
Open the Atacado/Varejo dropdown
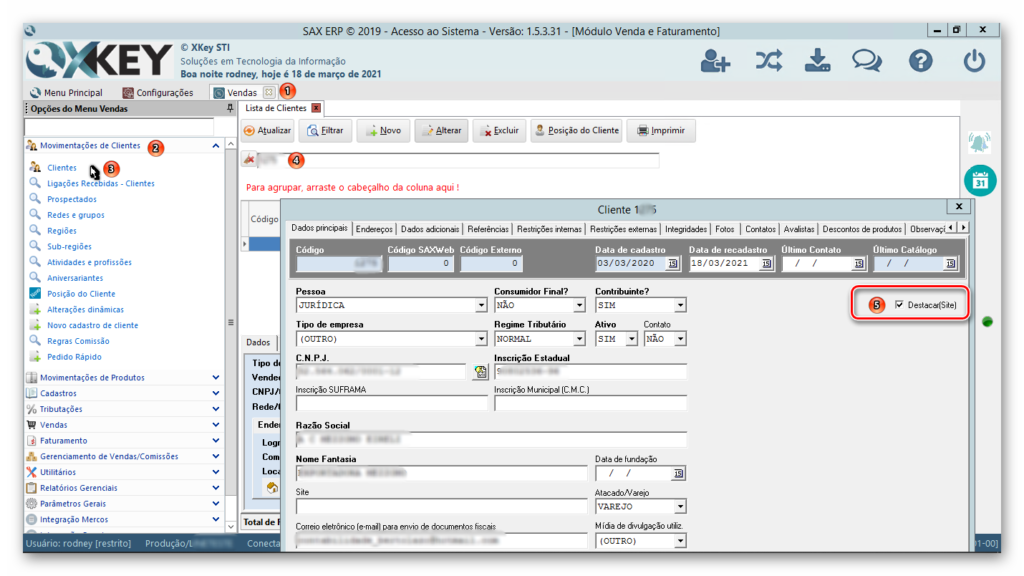coord(680,507)
